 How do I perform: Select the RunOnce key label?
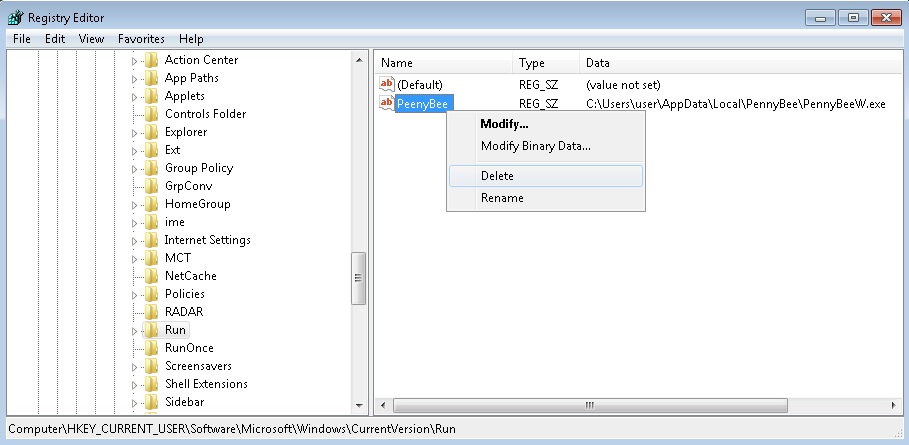[189, 348]
